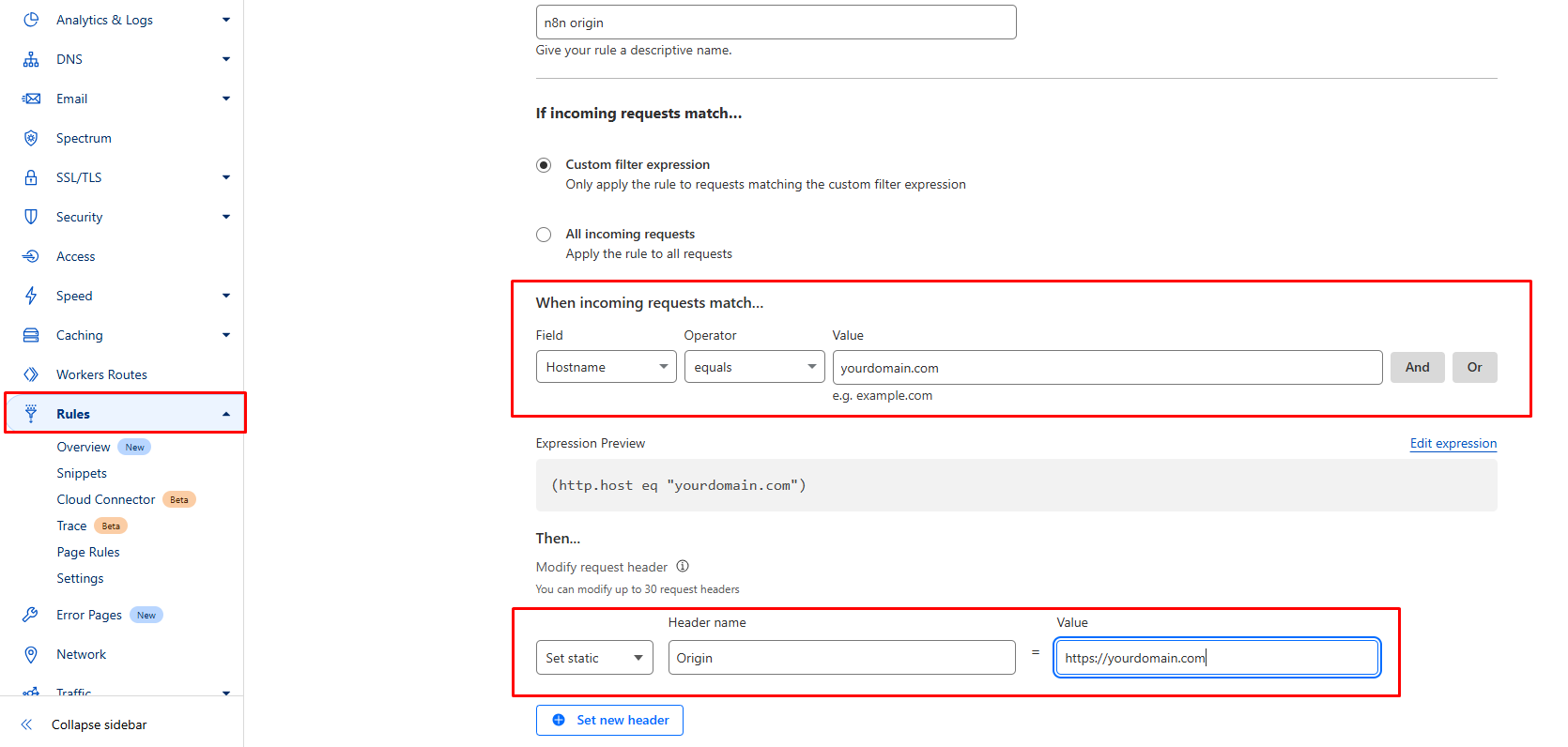
Task: Click the Speed lightning bolt icon
Action: 31,296
